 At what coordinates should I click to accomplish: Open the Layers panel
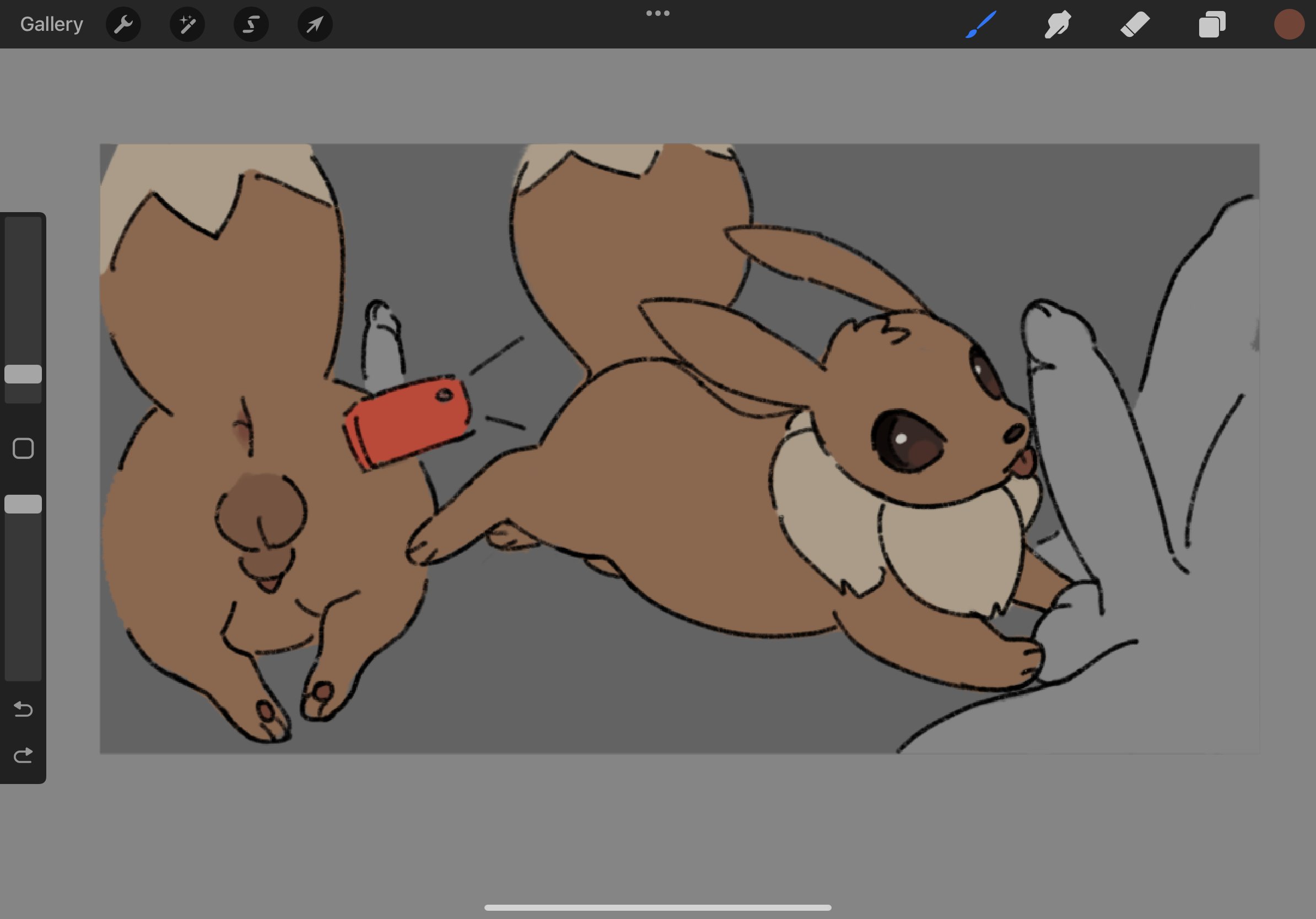point(1212,24)
